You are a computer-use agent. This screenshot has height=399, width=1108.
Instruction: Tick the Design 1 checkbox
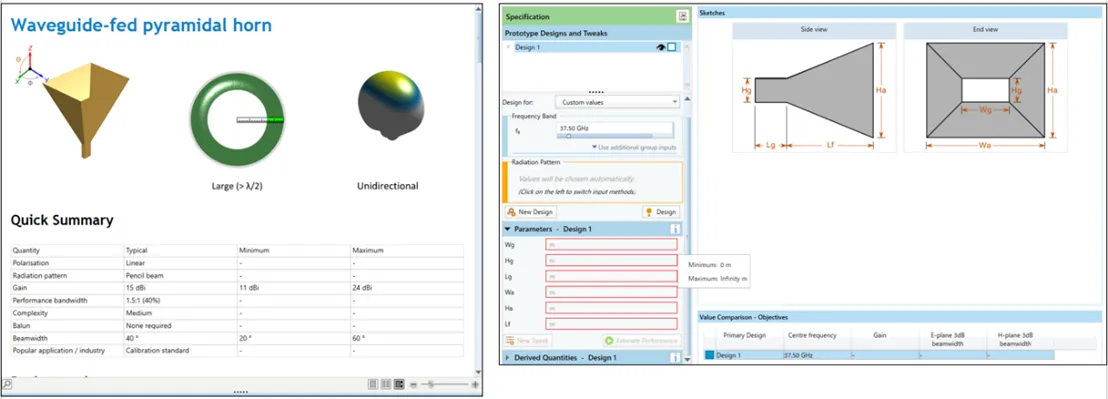pyautogui.click(x=672, y=47)
